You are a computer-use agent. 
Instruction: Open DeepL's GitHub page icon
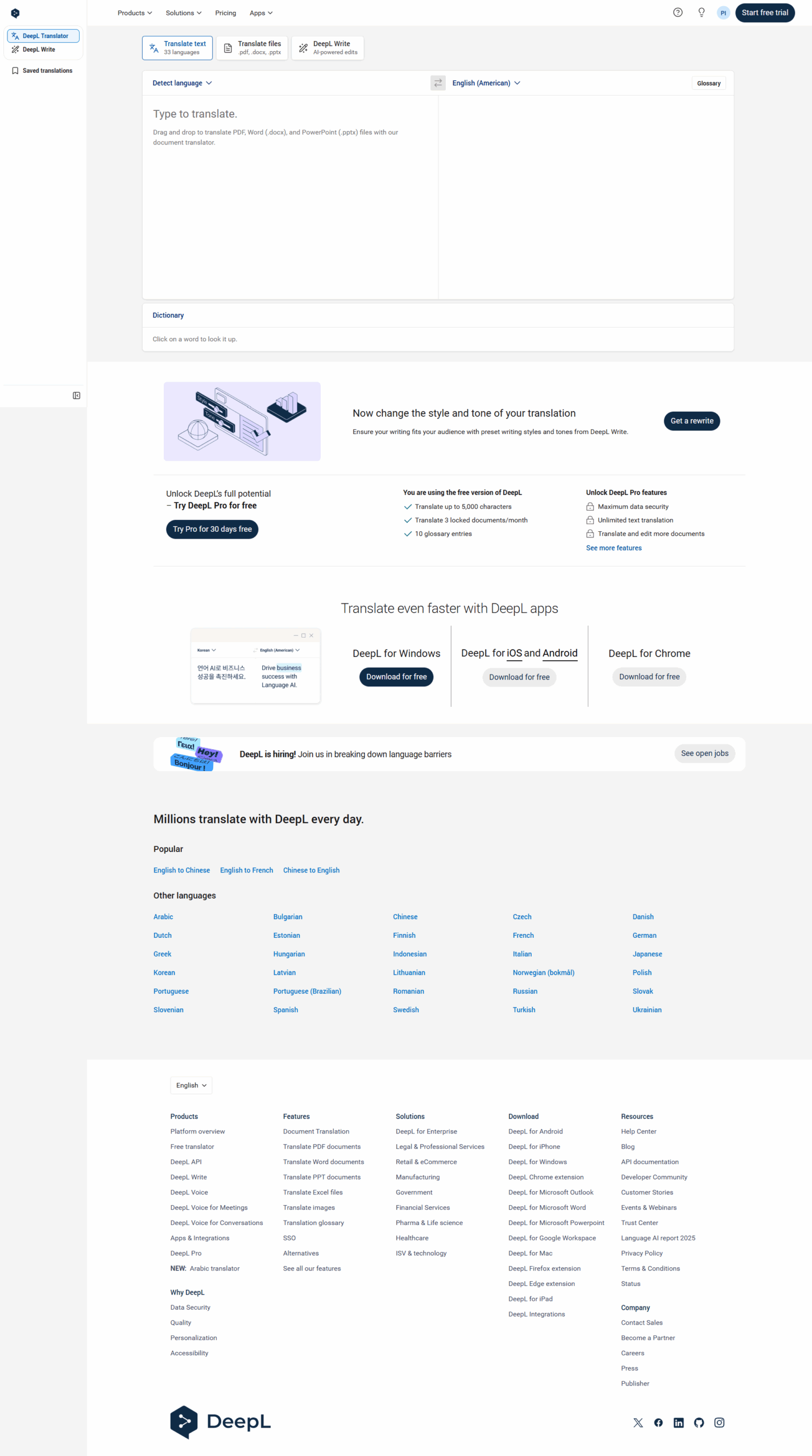coord(698,1422)
